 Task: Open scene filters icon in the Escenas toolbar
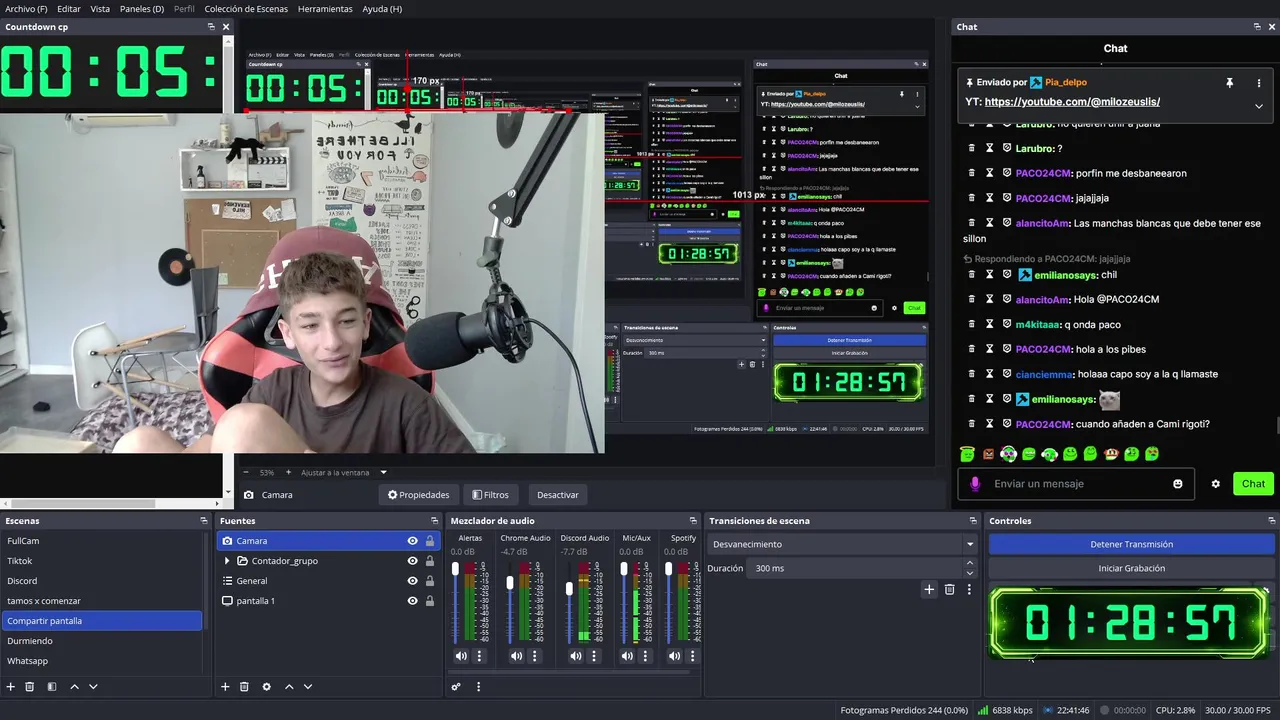click(52, 687)
